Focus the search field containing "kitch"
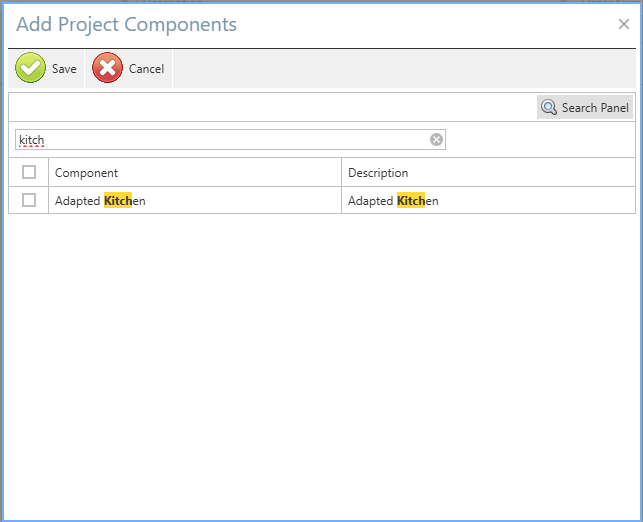The width and height of the screenshot is (643, 522). (220, 140)
